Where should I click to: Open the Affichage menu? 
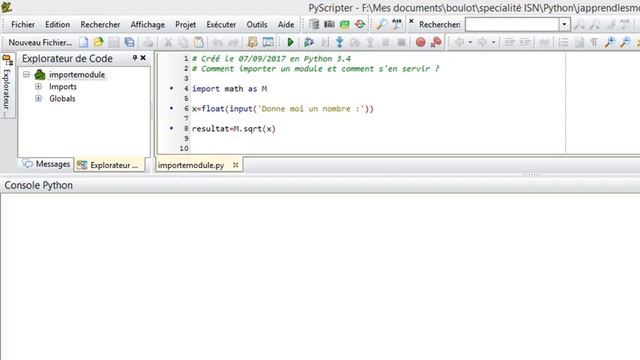pos(148,24)
